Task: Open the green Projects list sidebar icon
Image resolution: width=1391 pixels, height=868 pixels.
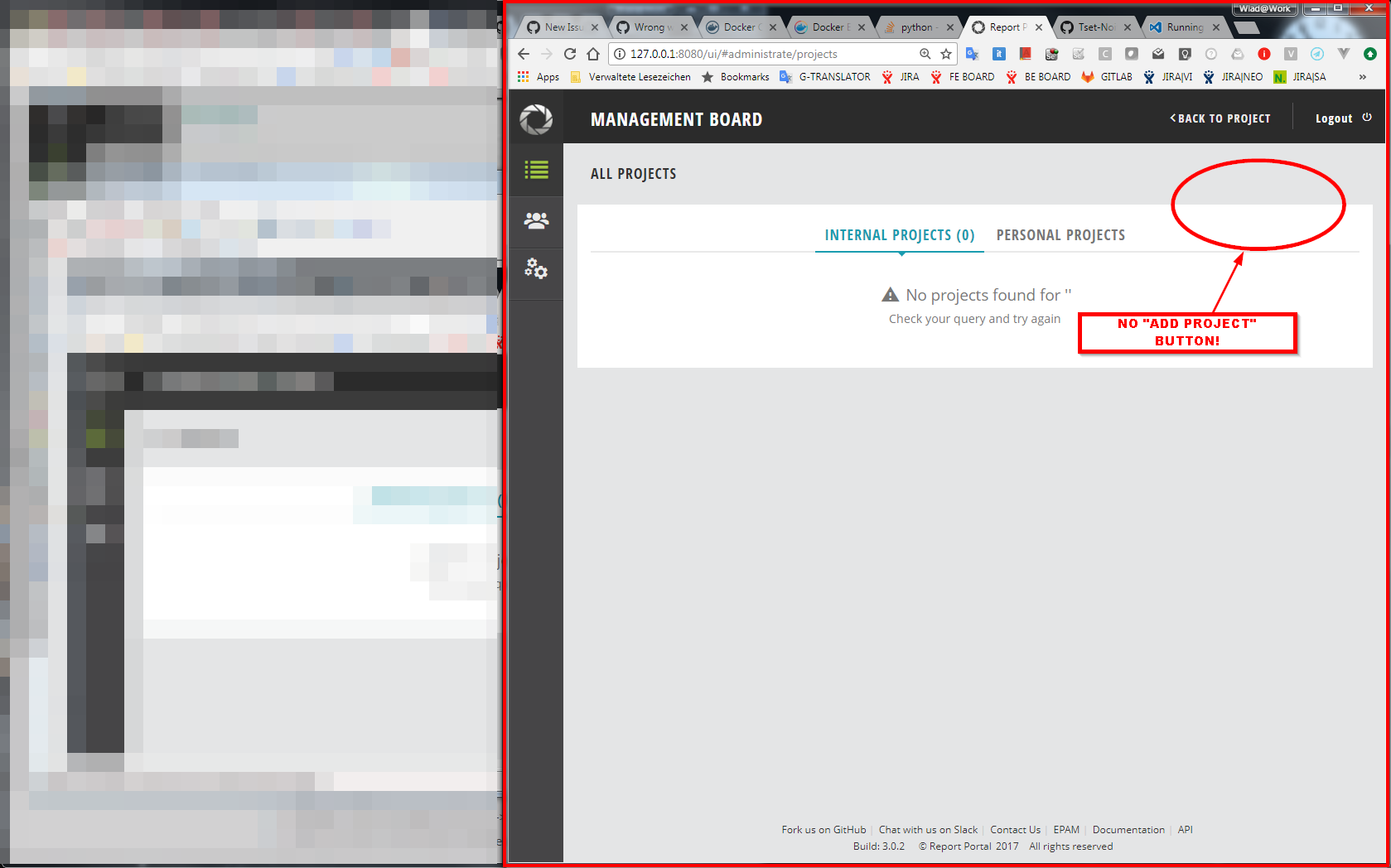Action: tap(536, 170)
